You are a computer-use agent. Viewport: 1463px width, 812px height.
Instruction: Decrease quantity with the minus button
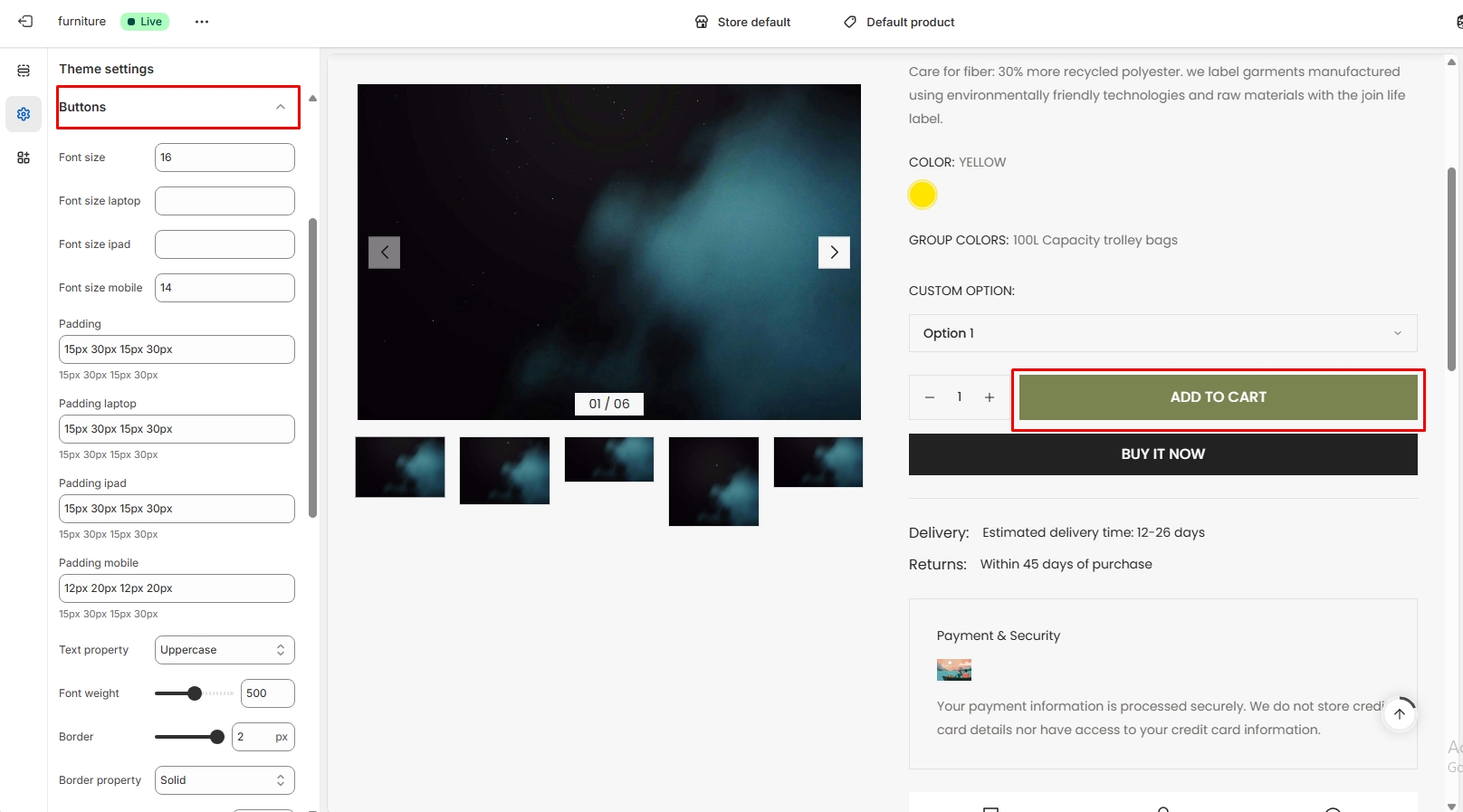click(x=930, y=397)
